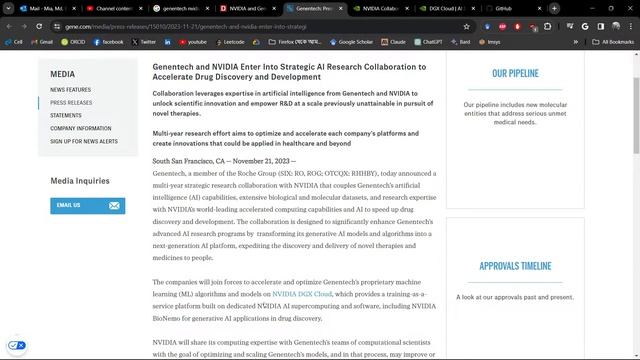Open the Our Pipeline card
The width and height of the screenshot is (640, 360).
point(515,131)
